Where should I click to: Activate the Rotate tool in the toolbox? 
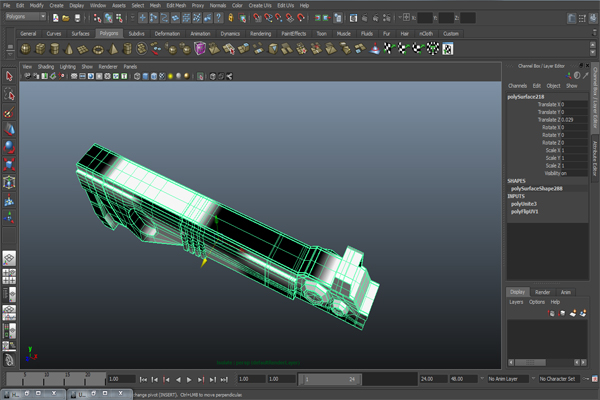pyautogui.click(x=9, y=147)
